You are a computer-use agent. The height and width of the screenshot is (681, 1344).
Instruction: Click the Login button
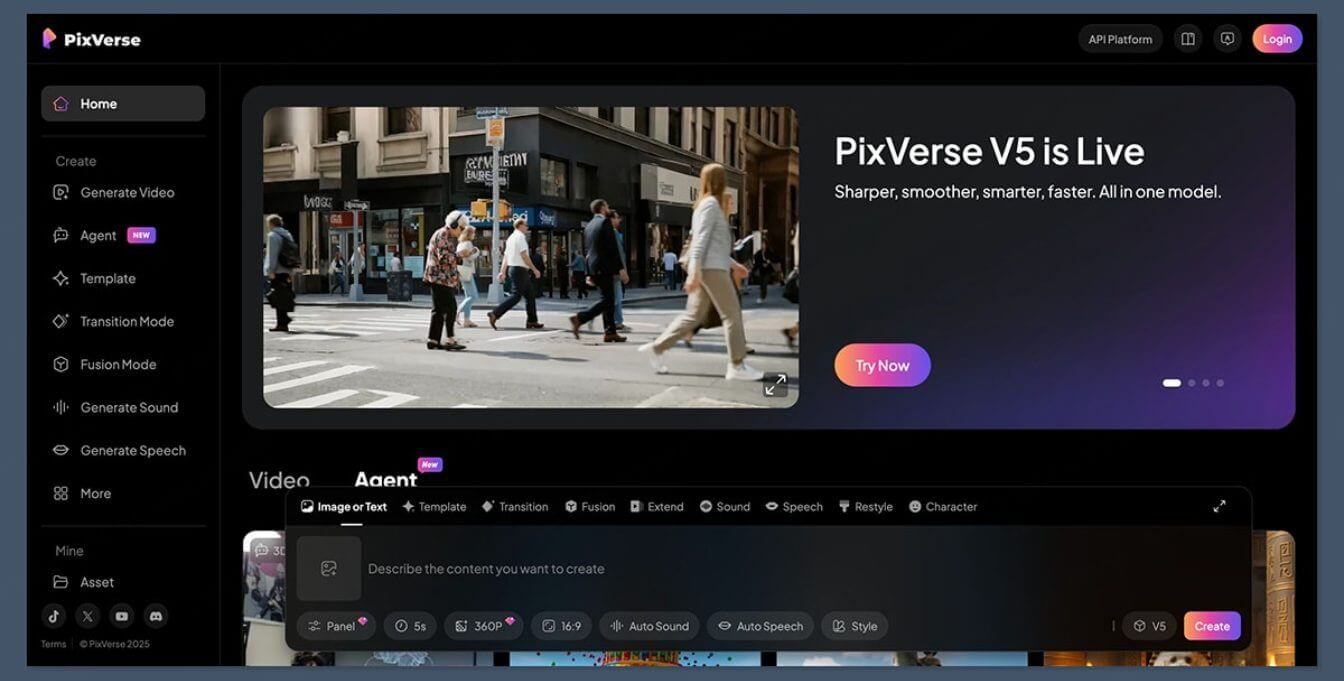(x=1277, y=39)
